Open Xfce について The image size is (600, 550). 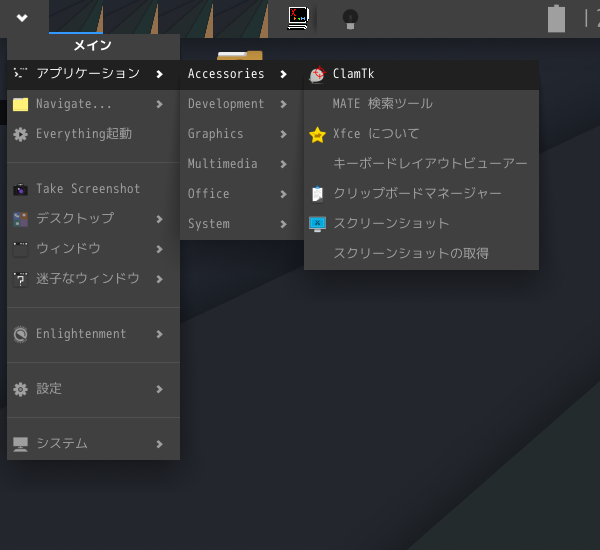(421, 134)
